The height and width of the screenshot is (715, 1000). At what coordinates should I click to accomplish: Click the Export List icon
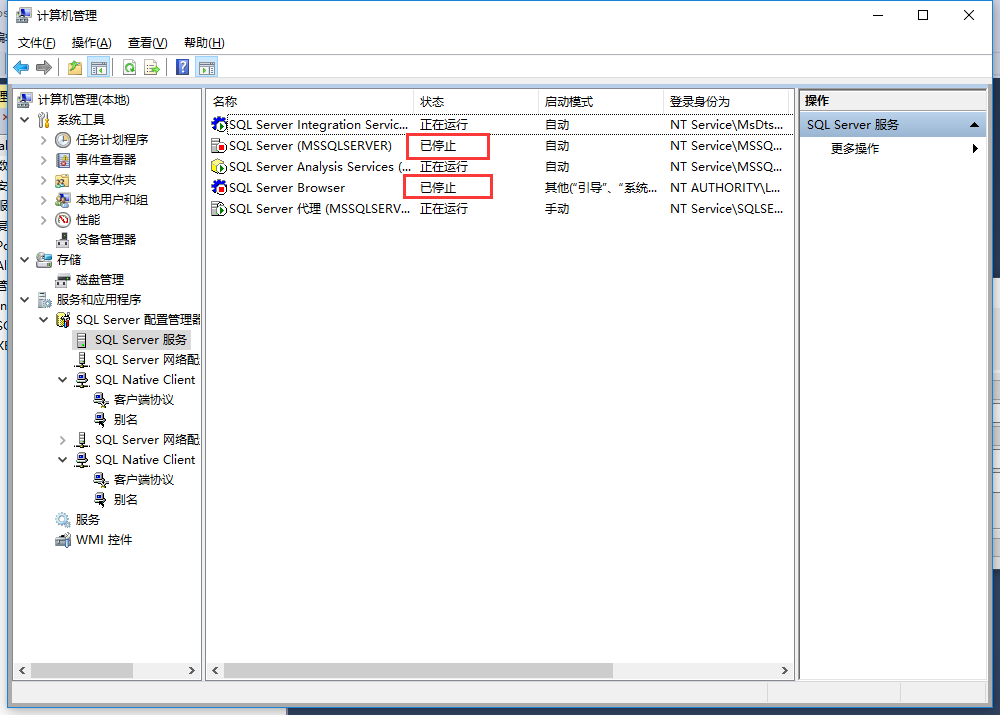click(x=151, y=67)
